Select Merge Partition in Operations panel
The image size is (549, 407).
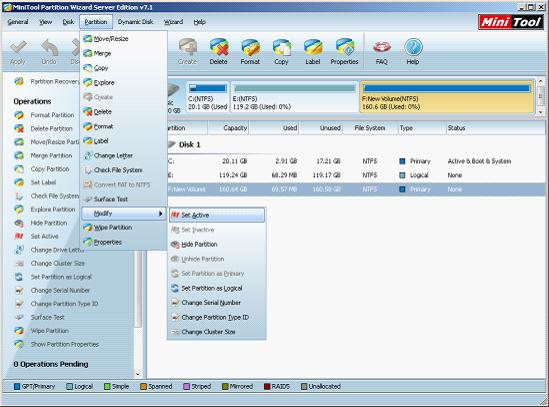43,156
